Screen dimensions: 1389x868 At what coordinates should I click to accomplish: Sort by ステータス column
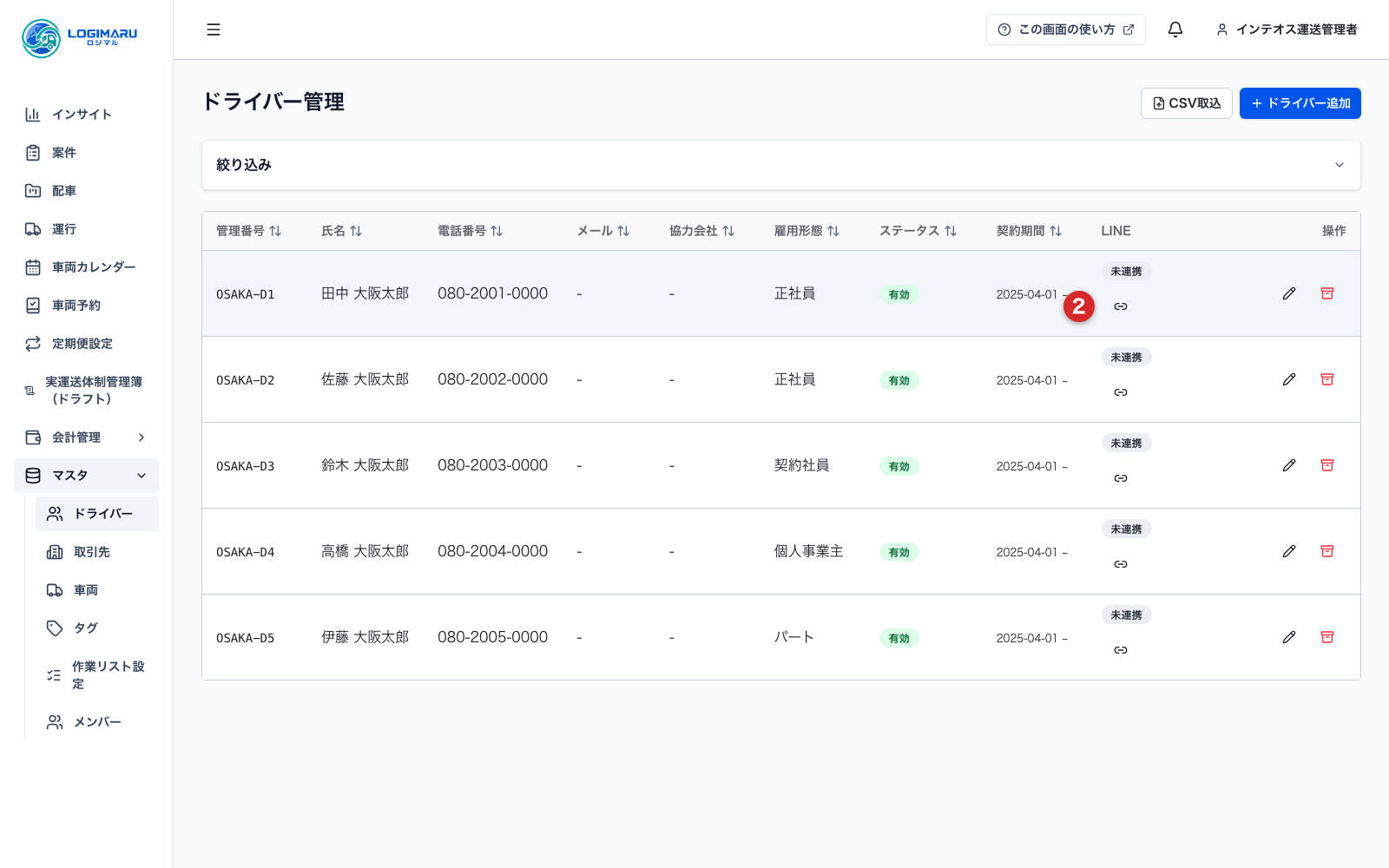pos(918,231)
